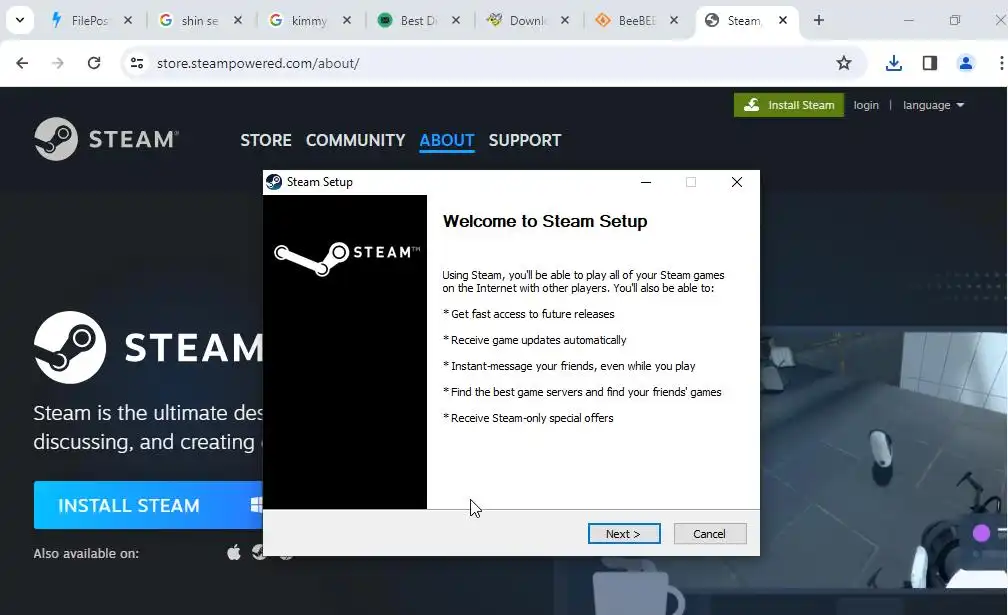Bookmark this page with star icon
This screenshot has width=1008, height=615.
pyautogui.click(x=843, y=63)
